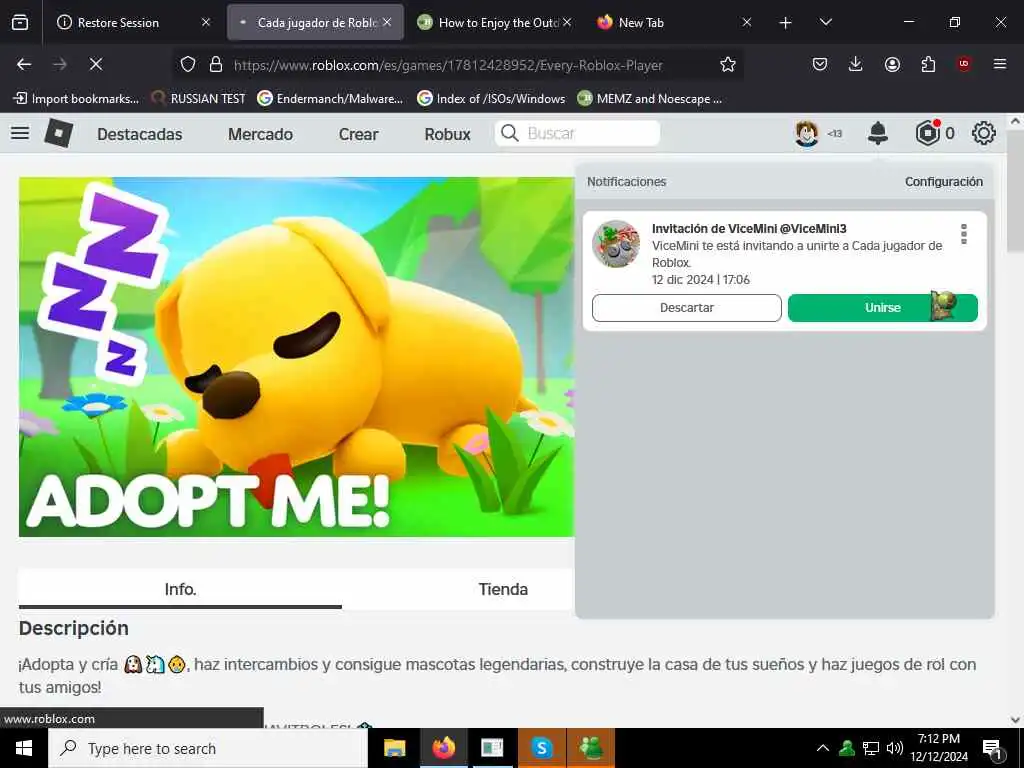Image resolution: width=1024 pixels, height=768 pixels.
Task: Open a new tab with plus button
Action: point(786,23)
